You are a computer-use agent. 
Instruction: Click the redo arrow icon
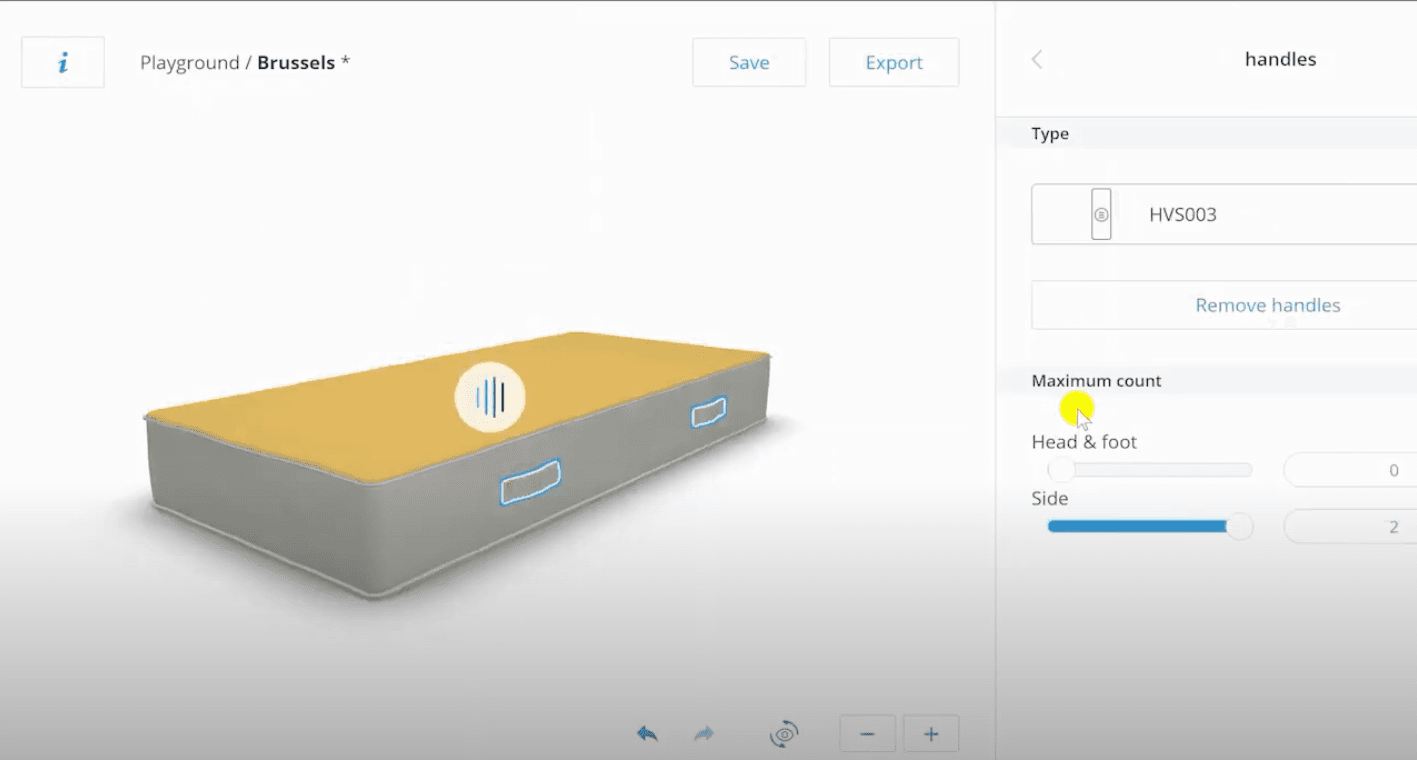(x=704, y=734)
